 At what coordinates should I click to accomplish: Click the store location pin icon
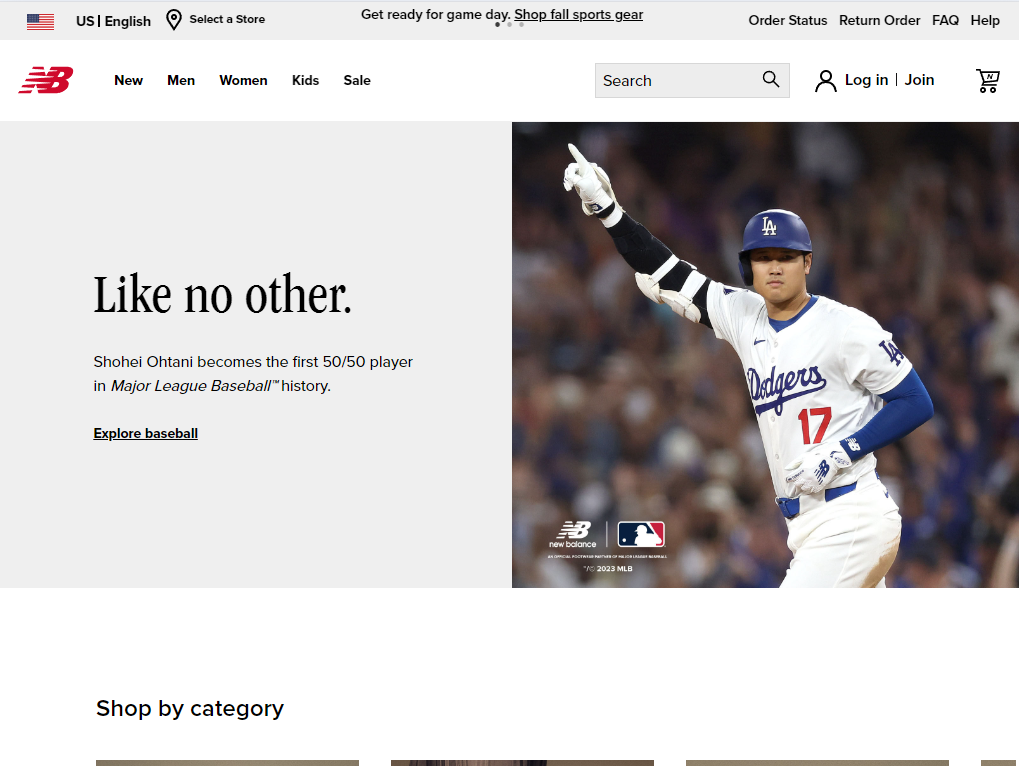pyautogui.click(x=174, y=20)
